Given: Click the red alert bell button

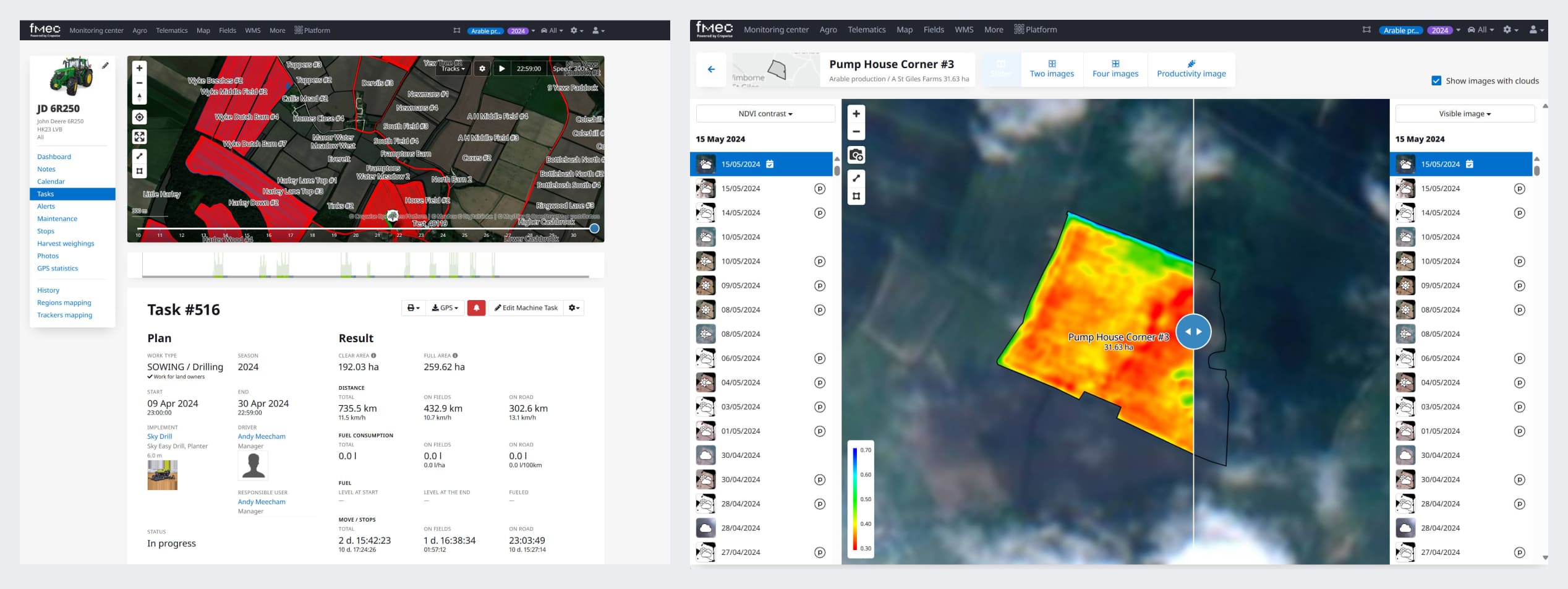Looking at the screenshot, I should click(476, 308).
